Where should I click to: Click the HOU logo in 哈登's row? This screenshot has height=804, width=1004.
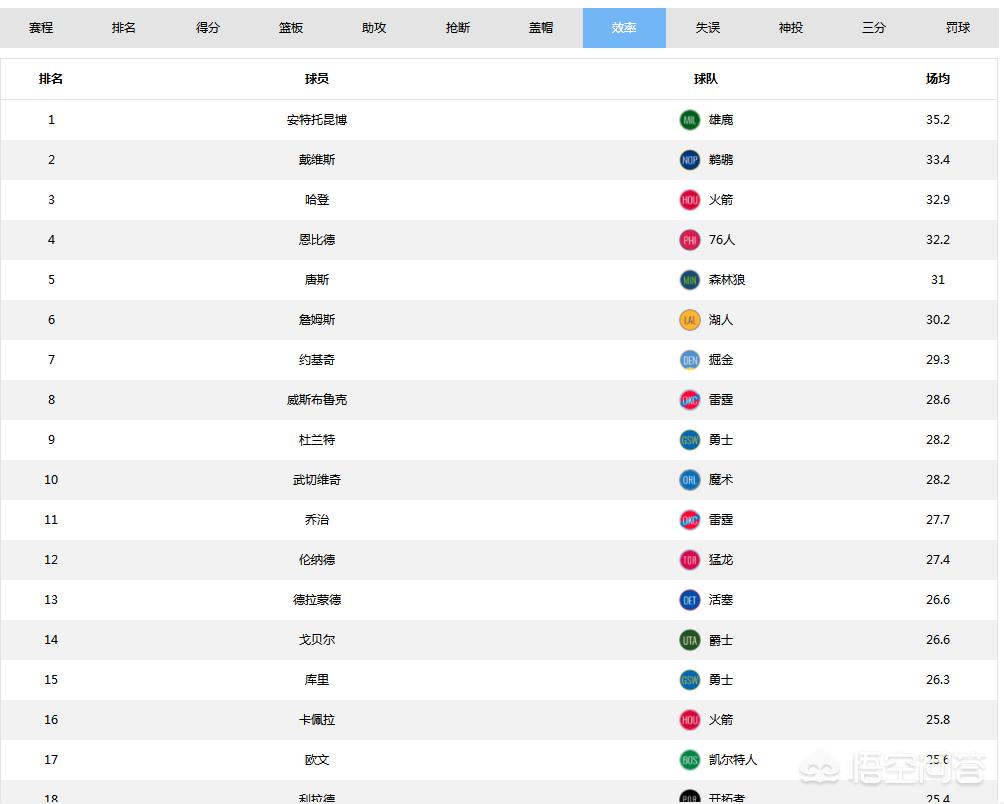click(690, 200)
